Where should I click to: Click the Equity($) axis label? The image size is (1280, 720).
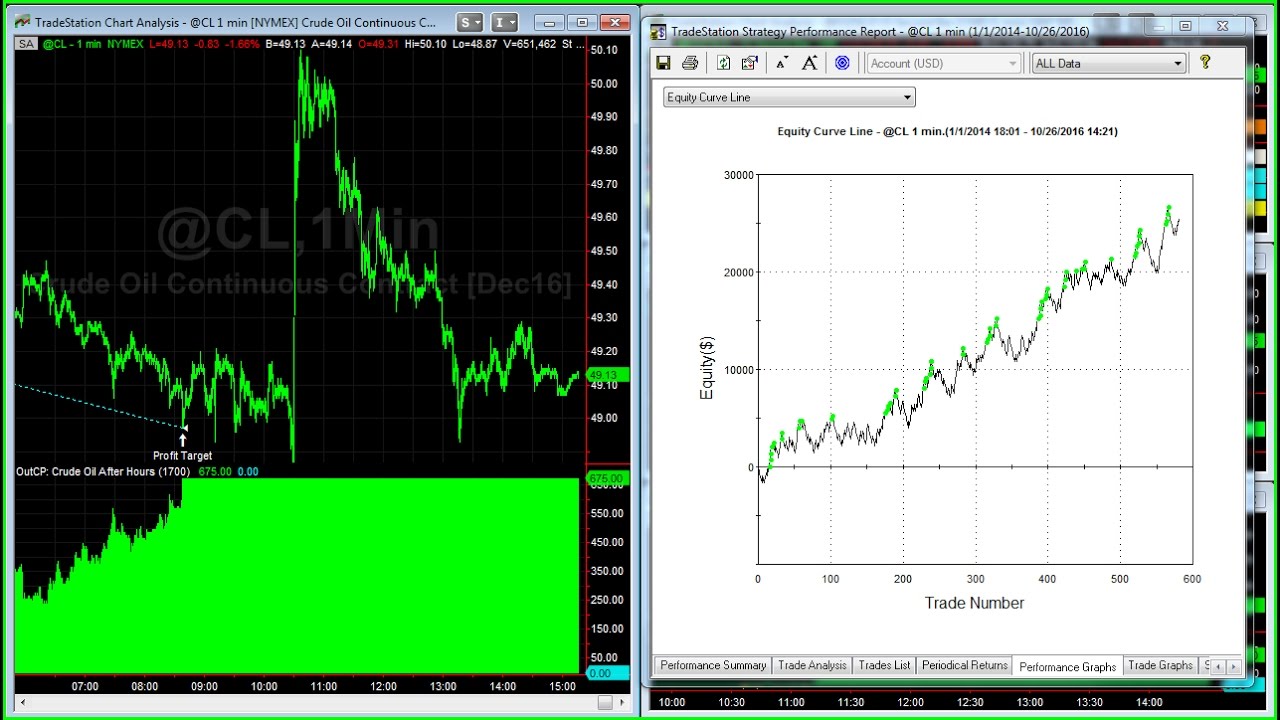[707, 368]
